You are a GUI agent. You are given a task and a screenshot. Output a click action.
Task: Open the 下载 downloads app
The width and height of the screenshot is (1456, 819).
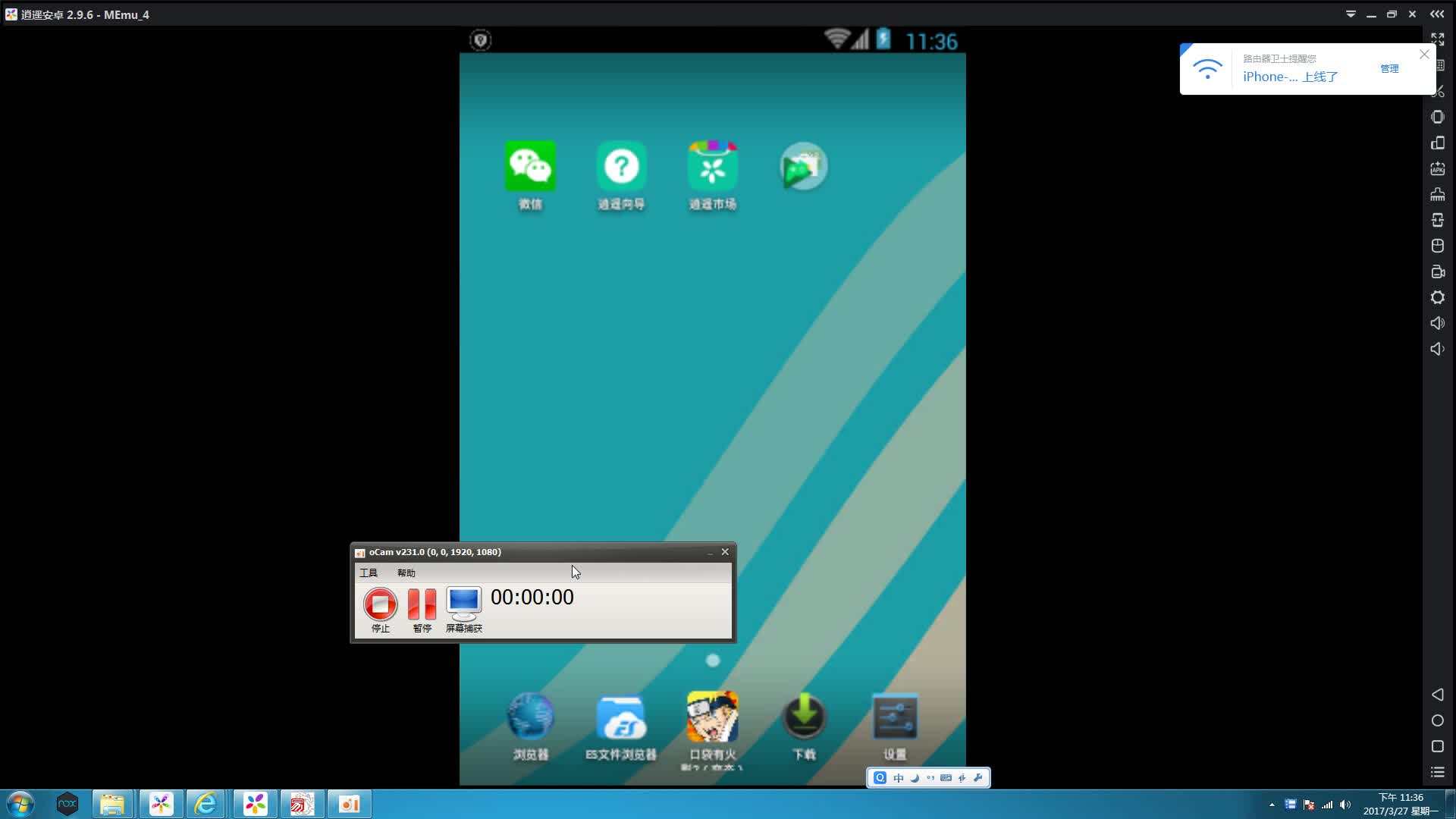click(x=804, y=717)
